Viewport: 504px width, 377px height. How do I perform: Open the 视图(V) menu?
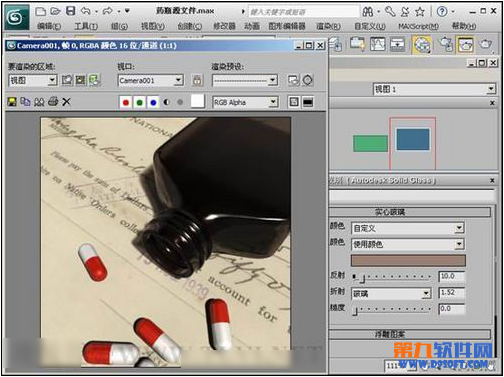pyautogui.click(x=153, y=26)
